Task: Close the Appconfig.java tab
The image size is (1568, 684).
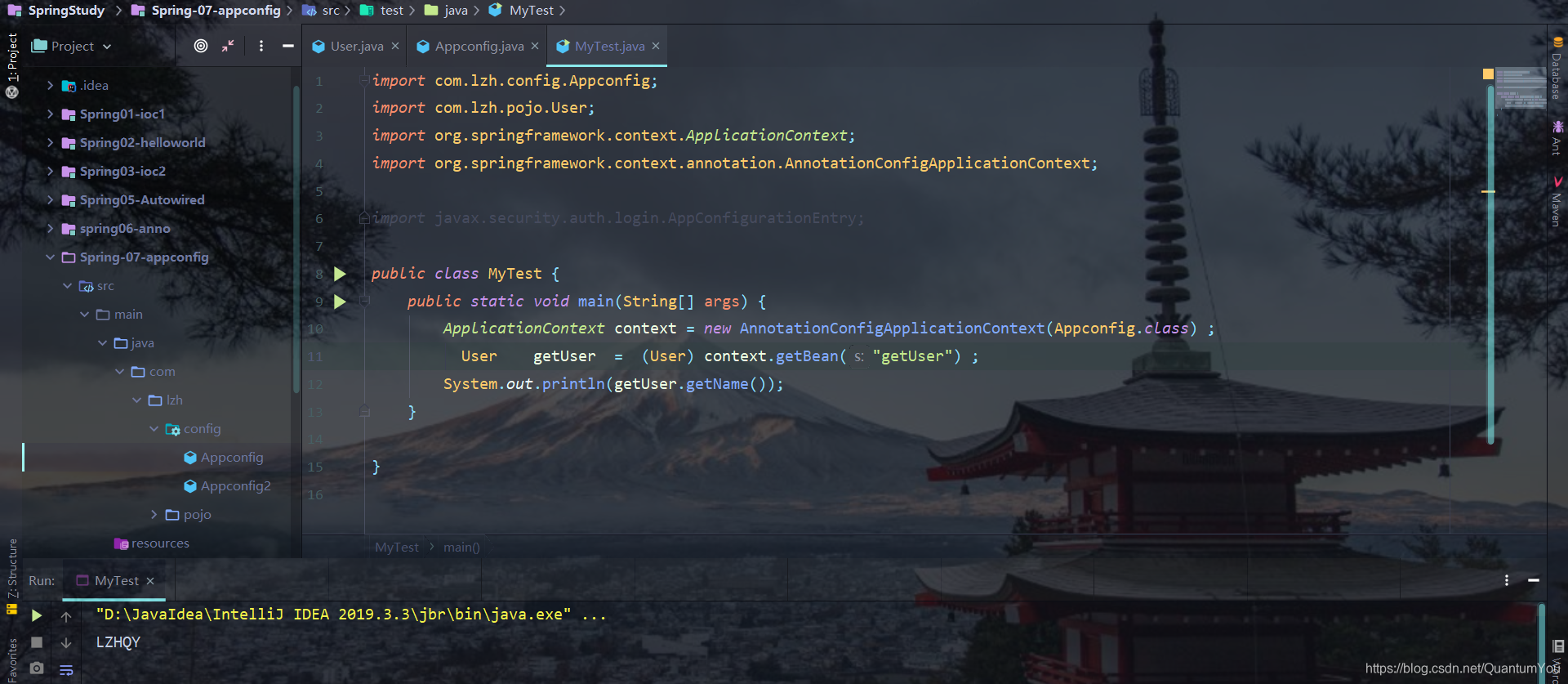Action: [x=535, y=47]
